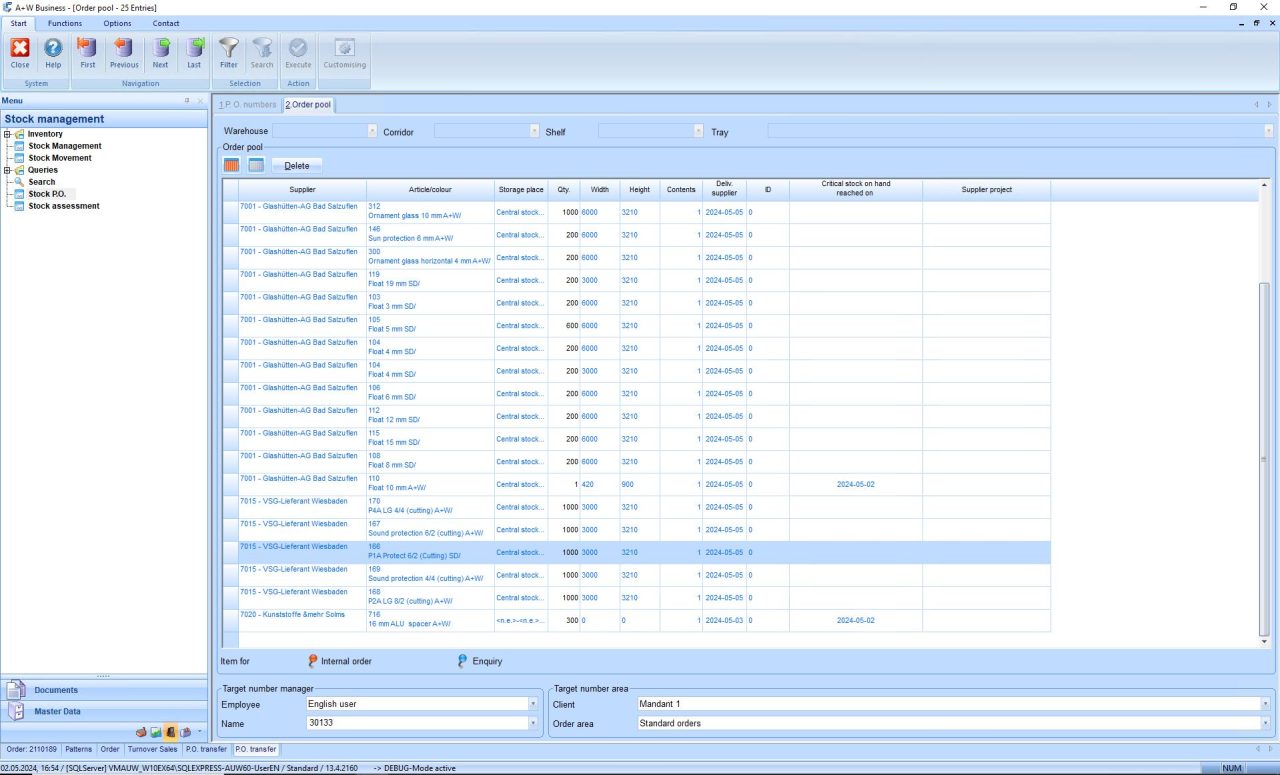
Task: Click the orange select-all grid icon
Action: (x=232, y=165)
